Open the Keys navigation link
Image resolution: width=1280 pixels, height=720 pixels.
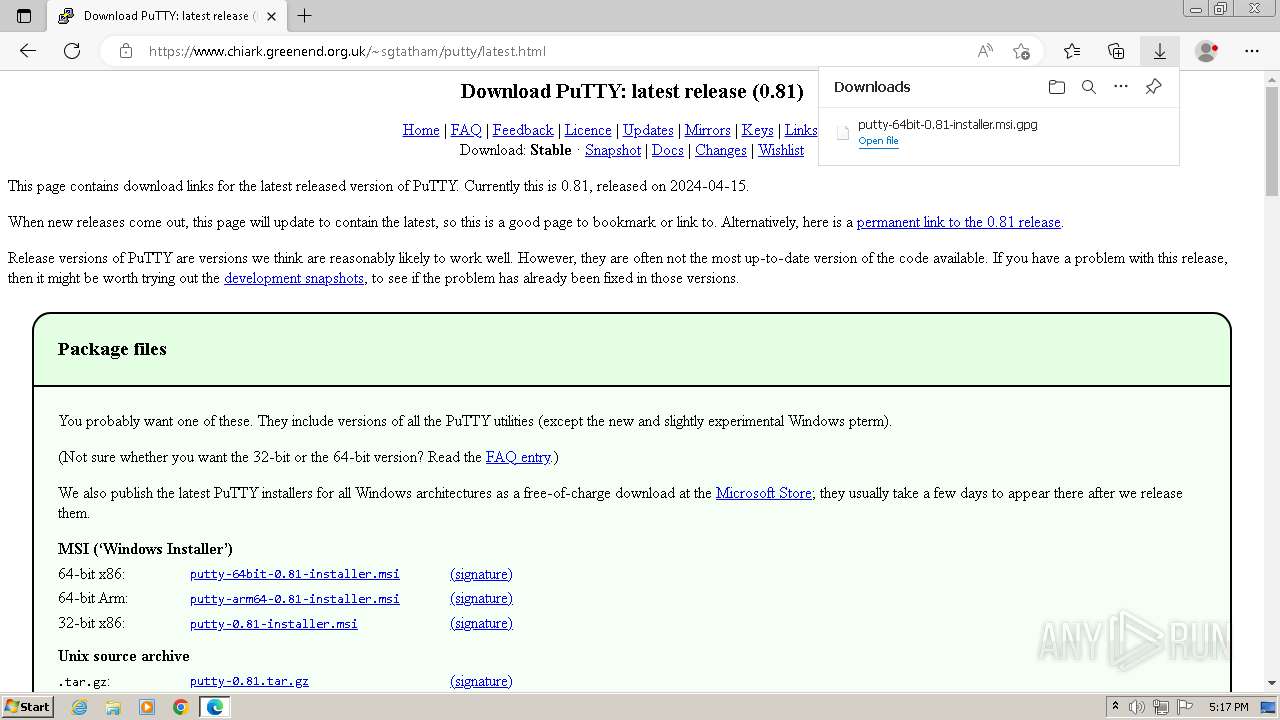click(757, 130)
